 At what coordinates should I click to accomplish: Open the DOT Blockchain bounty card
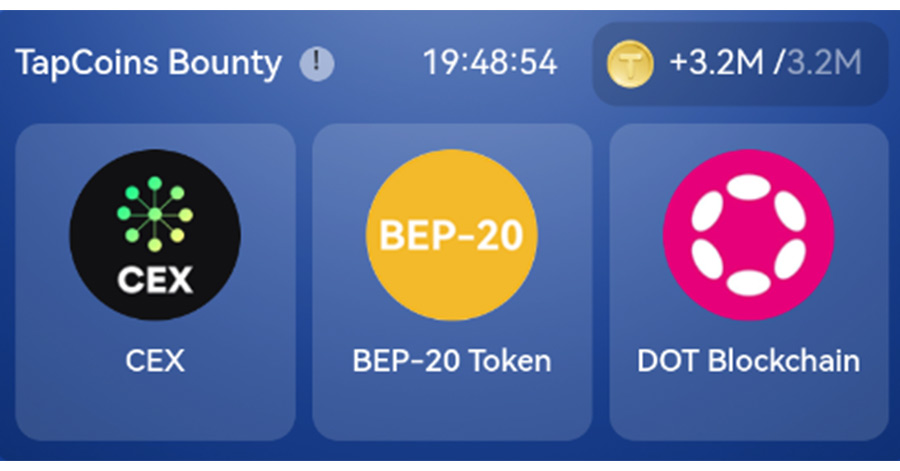coord(749,282)
